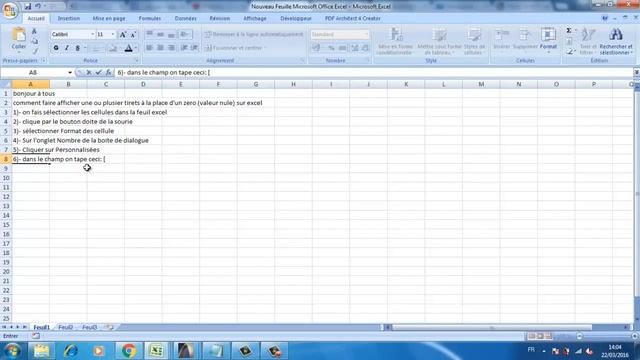
Task: Open the Windows Start menu
Action: click(12, 351)
